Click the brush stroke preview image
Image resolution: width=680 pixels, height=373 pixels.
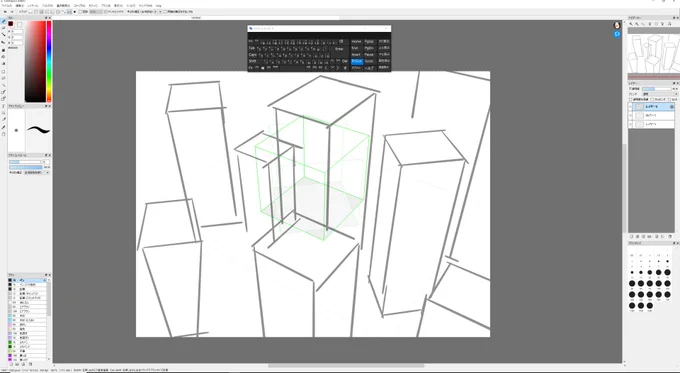[x=39, y=130]
